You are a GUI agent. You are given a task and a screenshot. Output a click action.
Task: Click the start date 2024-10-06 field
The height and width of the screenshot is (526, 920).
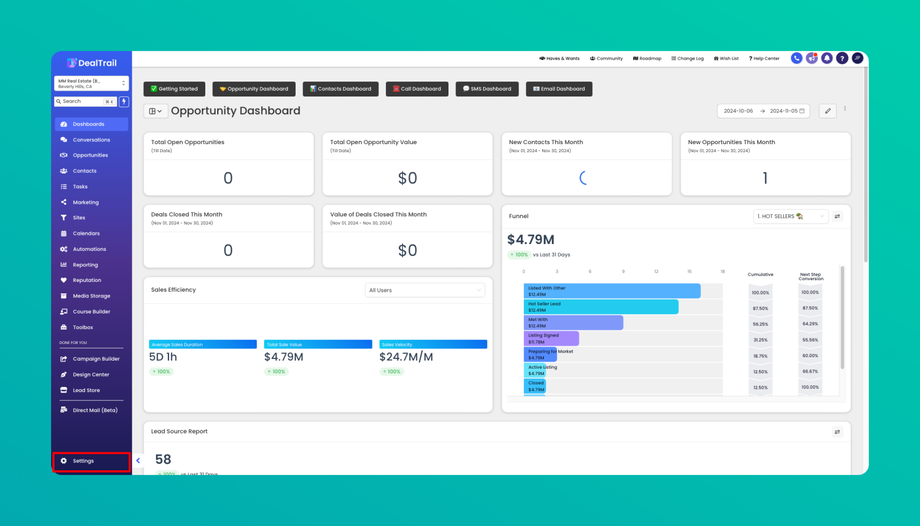pos(738,111)
